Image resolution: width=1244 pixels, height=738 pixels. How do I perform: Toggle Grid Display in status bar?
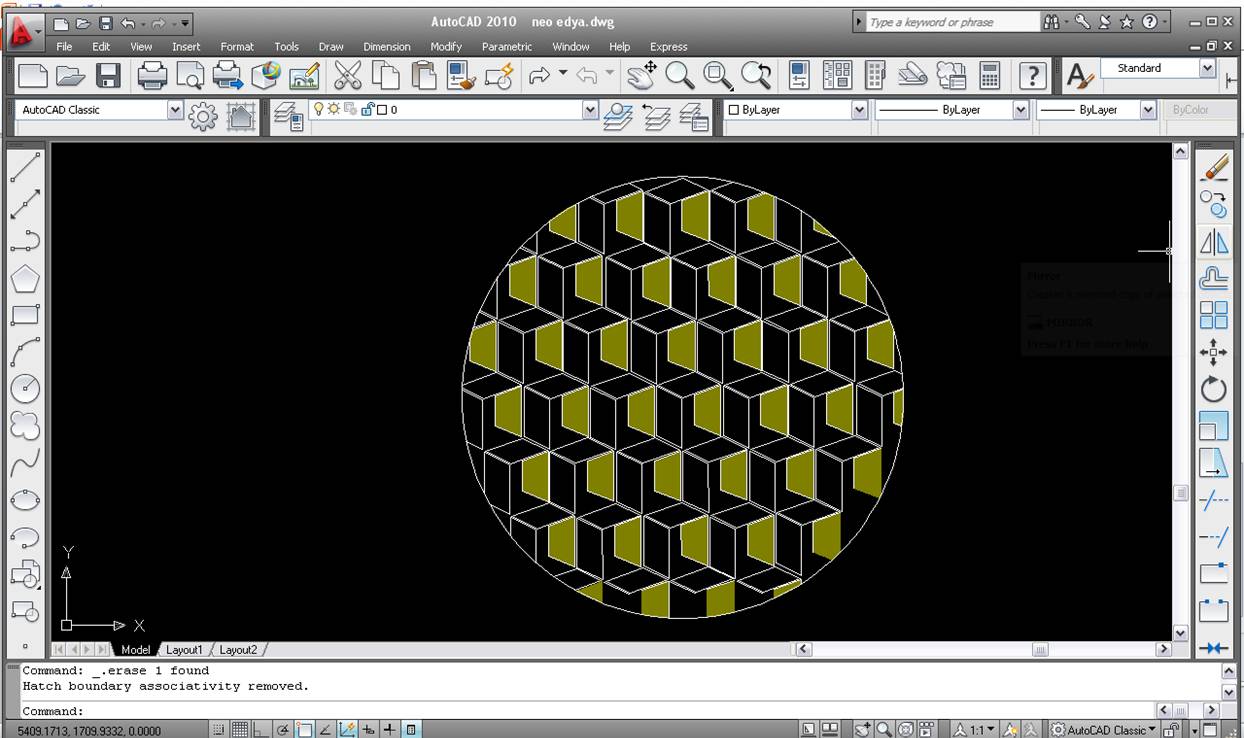click(x=240, y=730)
